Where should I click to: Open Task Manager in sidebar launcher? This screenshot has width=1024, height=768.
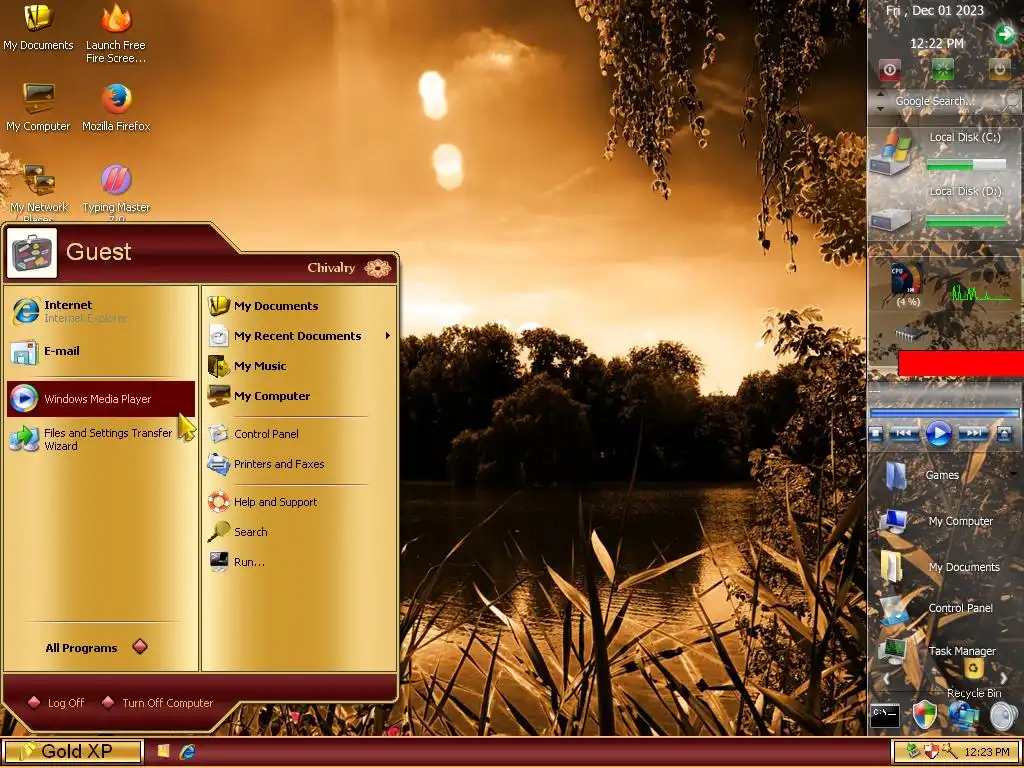pos(937,650)
